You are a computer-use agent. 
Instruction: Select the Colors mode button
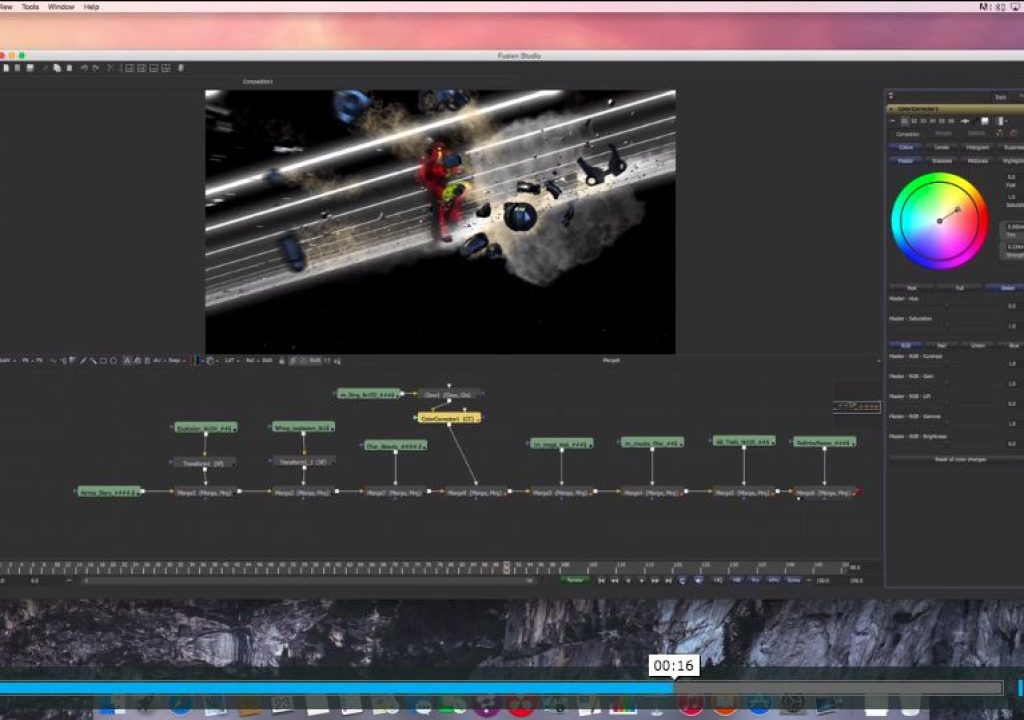pos(906,148)
